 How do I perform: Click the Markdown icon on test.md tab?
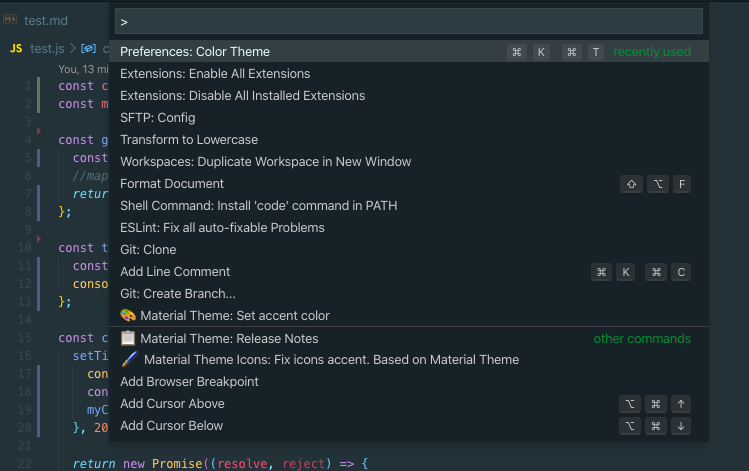click(10, 20)
